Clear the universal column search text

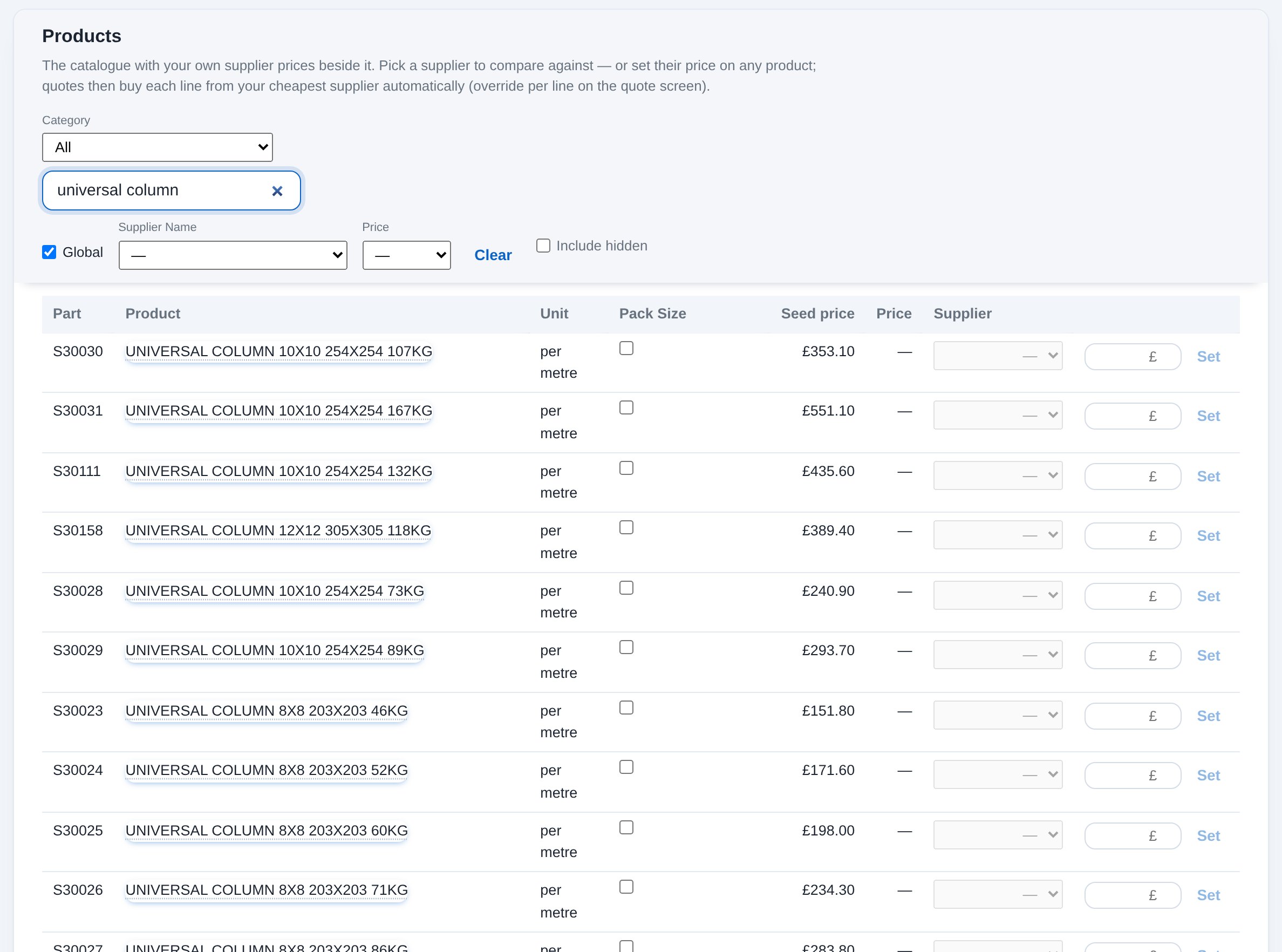pyautogui.click(x=277, y=191)
